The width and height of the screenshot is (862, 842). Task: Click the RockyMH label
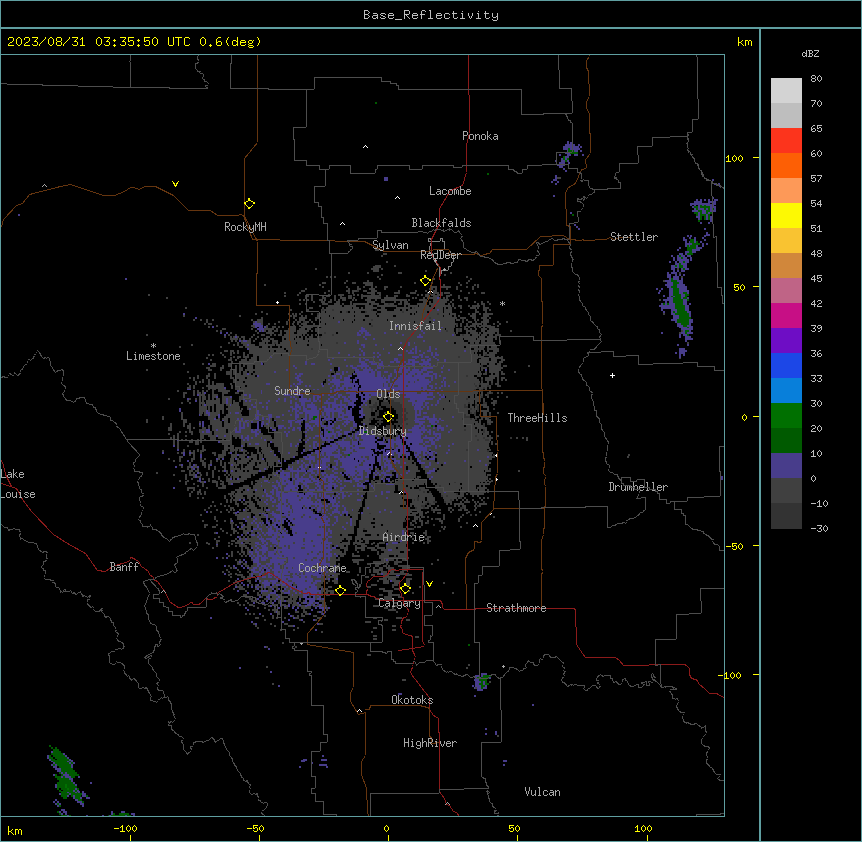tap(245, 227)
